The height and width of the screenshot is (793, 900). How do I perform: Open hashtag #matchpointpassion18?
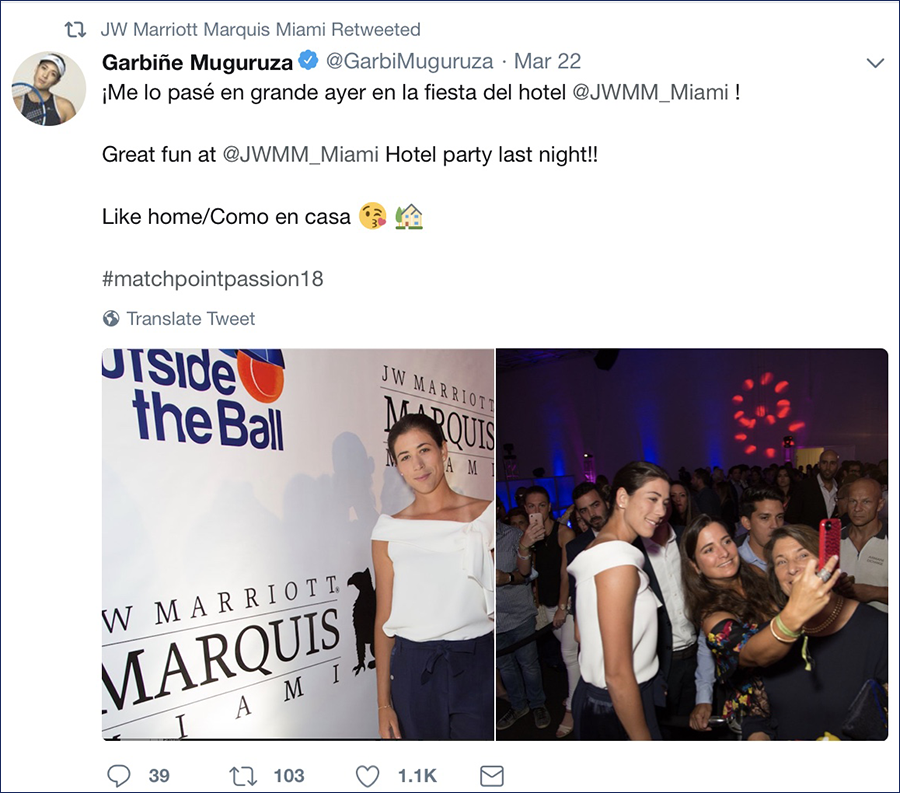212,279
